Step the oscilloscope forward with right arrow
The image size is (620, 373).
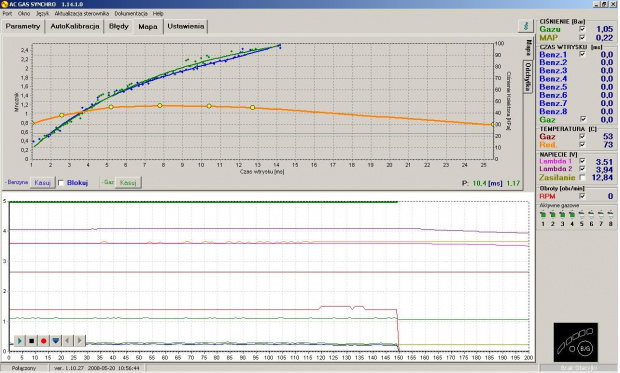pos(79,340)
